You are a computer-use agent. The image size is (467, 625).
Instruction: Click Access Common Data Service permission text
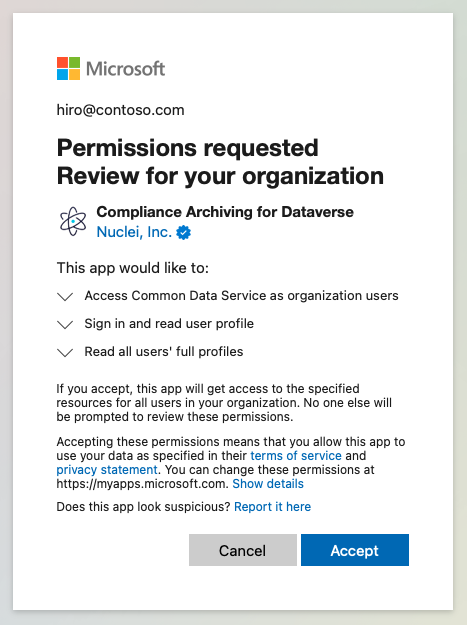click(x=241, y=296)
